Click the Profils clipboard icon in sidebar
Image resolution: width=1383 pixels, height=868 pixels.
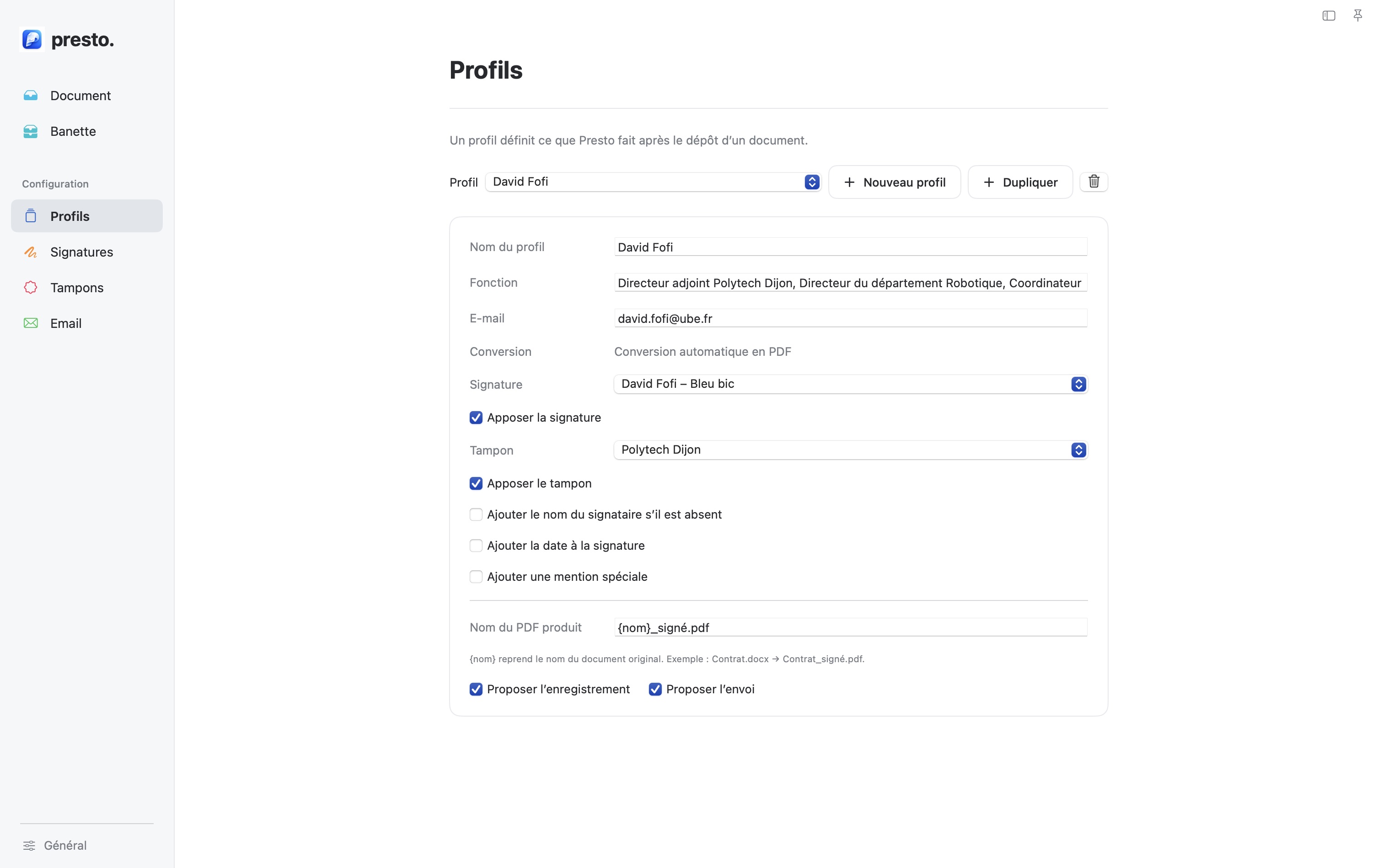[x=31, y=216]
